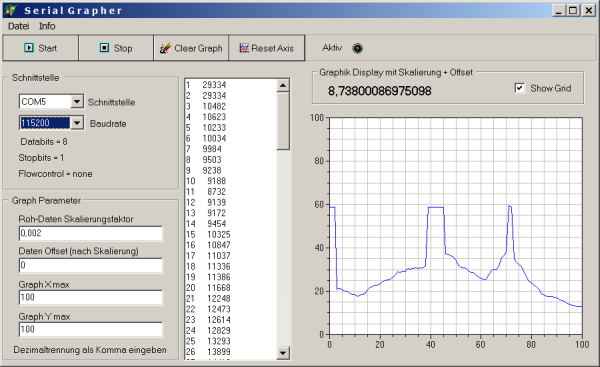The height and width of the screenshot is (367, 600).
Task: Maximize the Serial Grapher window
Action: pos(573,10)
